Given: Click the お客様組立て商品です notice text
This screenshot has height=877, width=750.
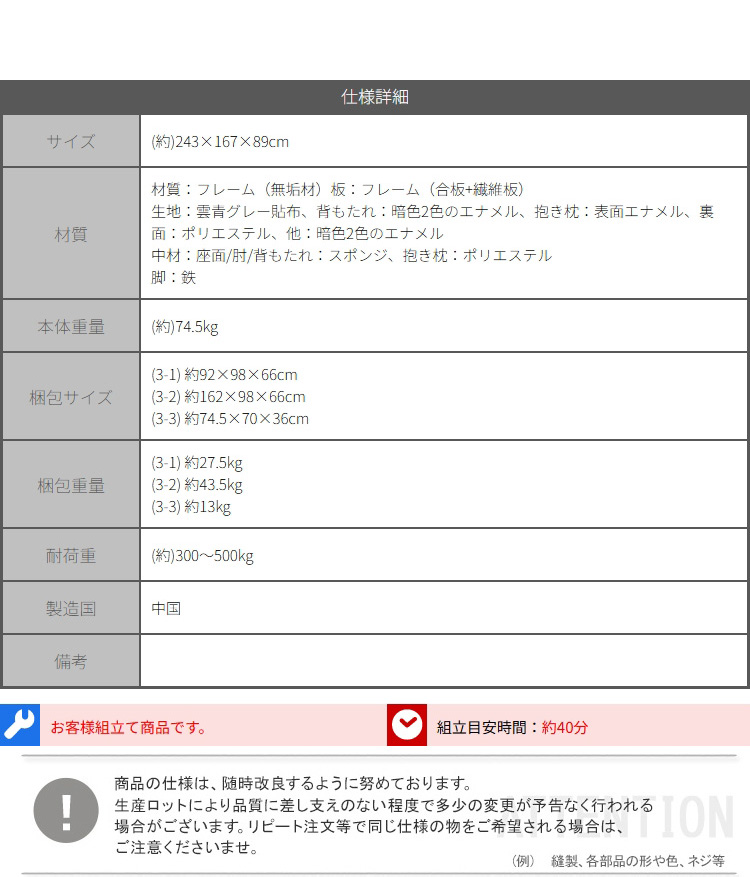Looking at the screenshot, I should coord(129,727).
